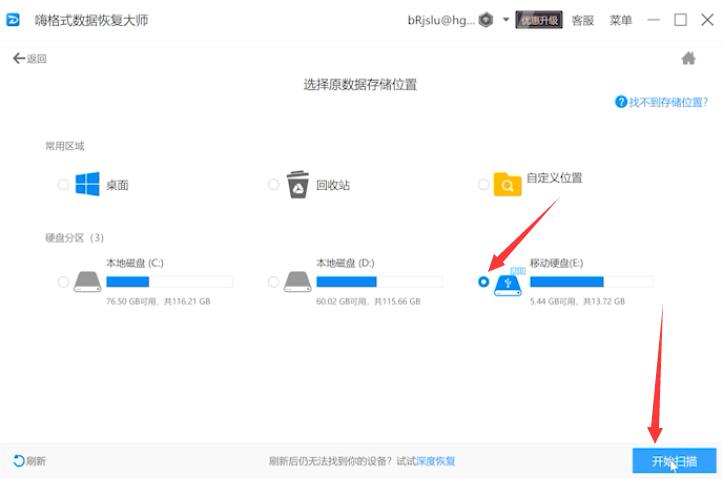Maximize the window
The height and width of the screenshot is (479, 722).
click(x=681, y=20)
